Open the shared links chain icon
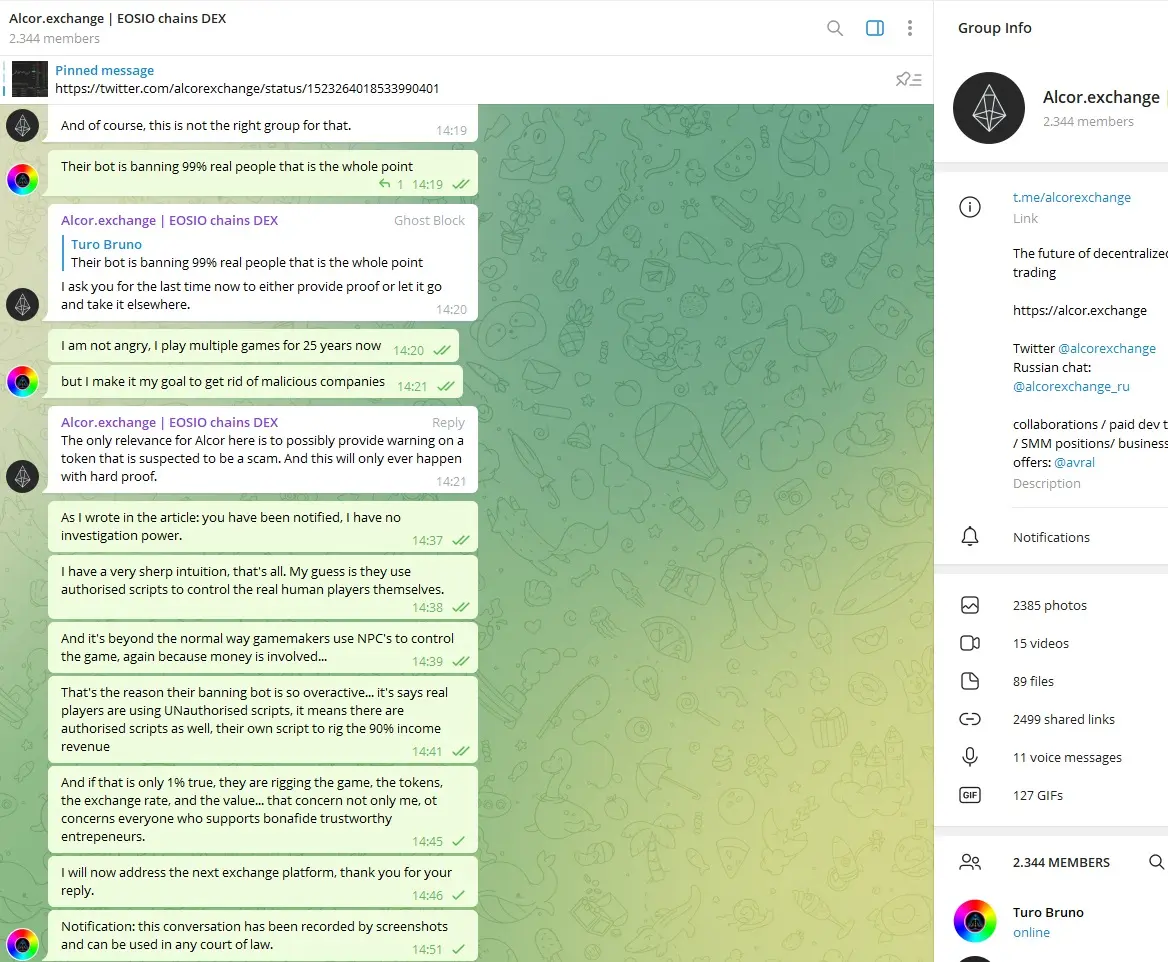Viewport: 1168px width, 962px height. click(x=969, y=719)
